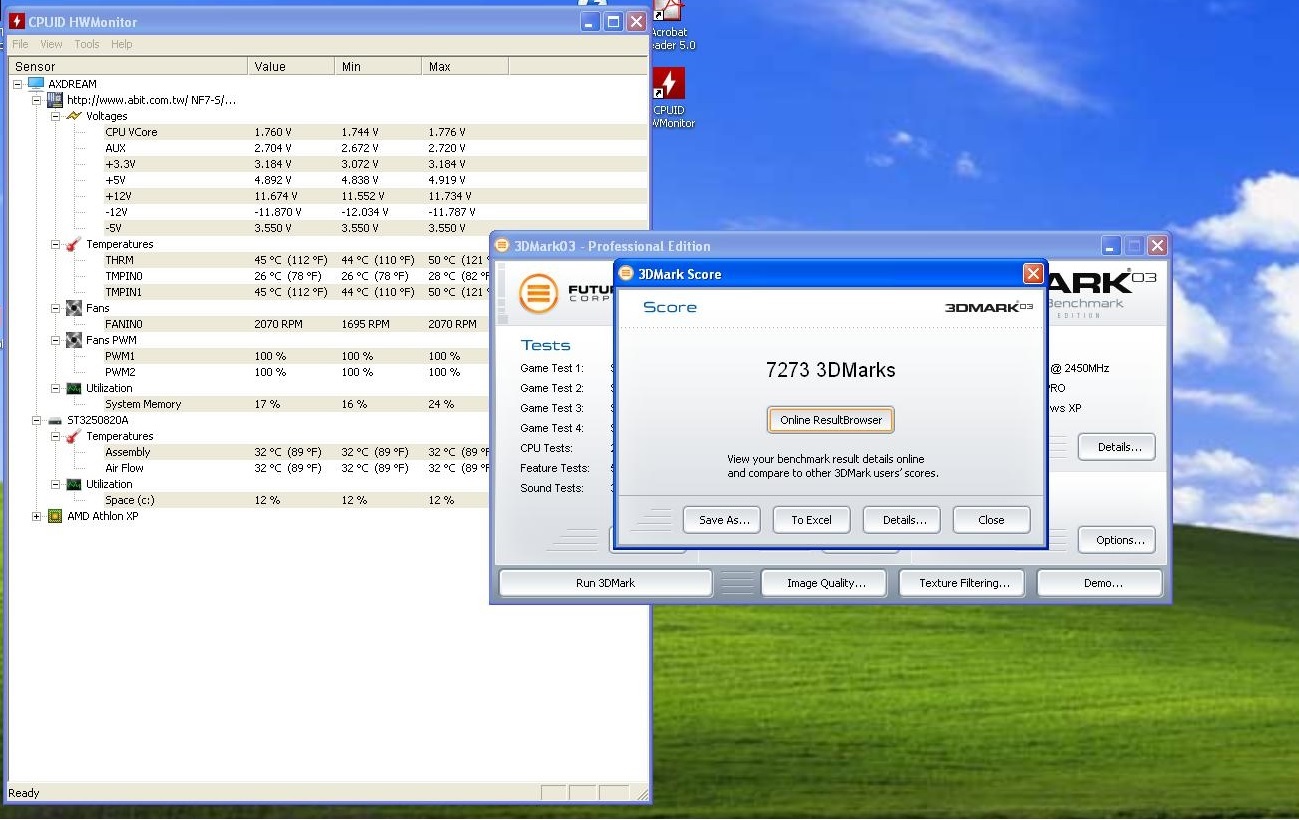This screenshot has height=820, width=1299.
Task: Select the Fans icon
Action: [74, 308]
